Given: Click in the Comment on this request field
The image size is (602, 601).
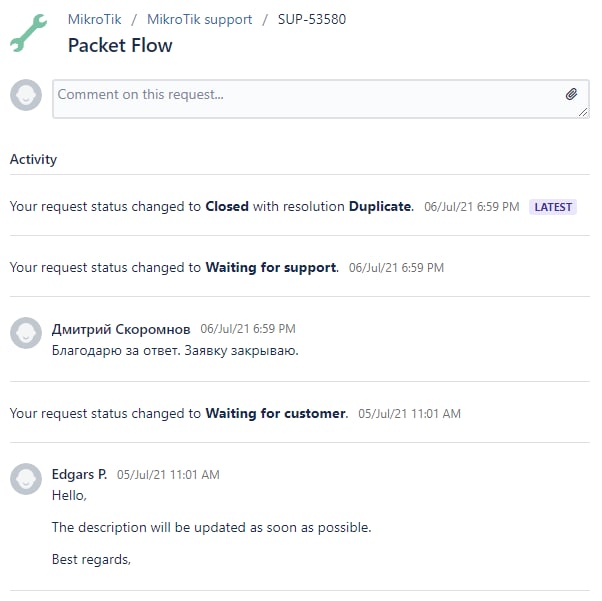Looking at the screenshot, I should coord(321,99).
